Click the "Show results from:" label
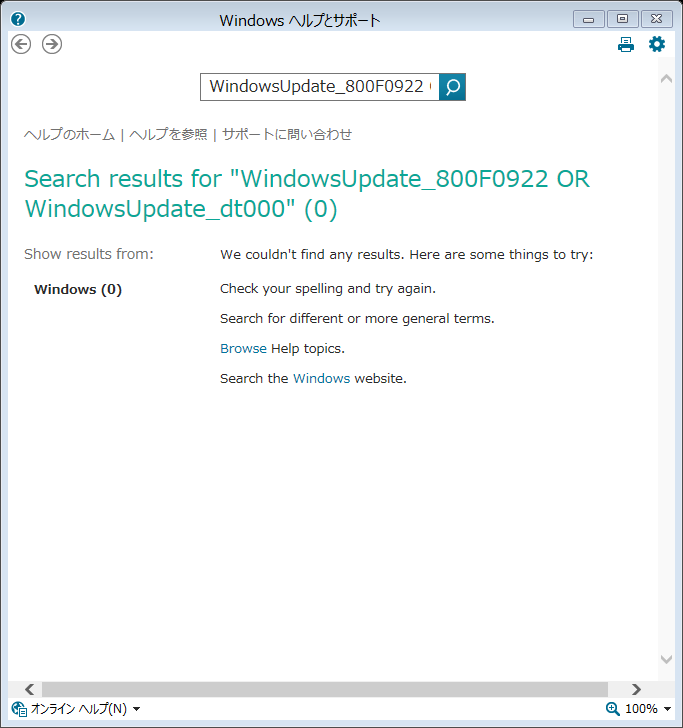This screenshot has height=728, width=683. tap(89, 254)
